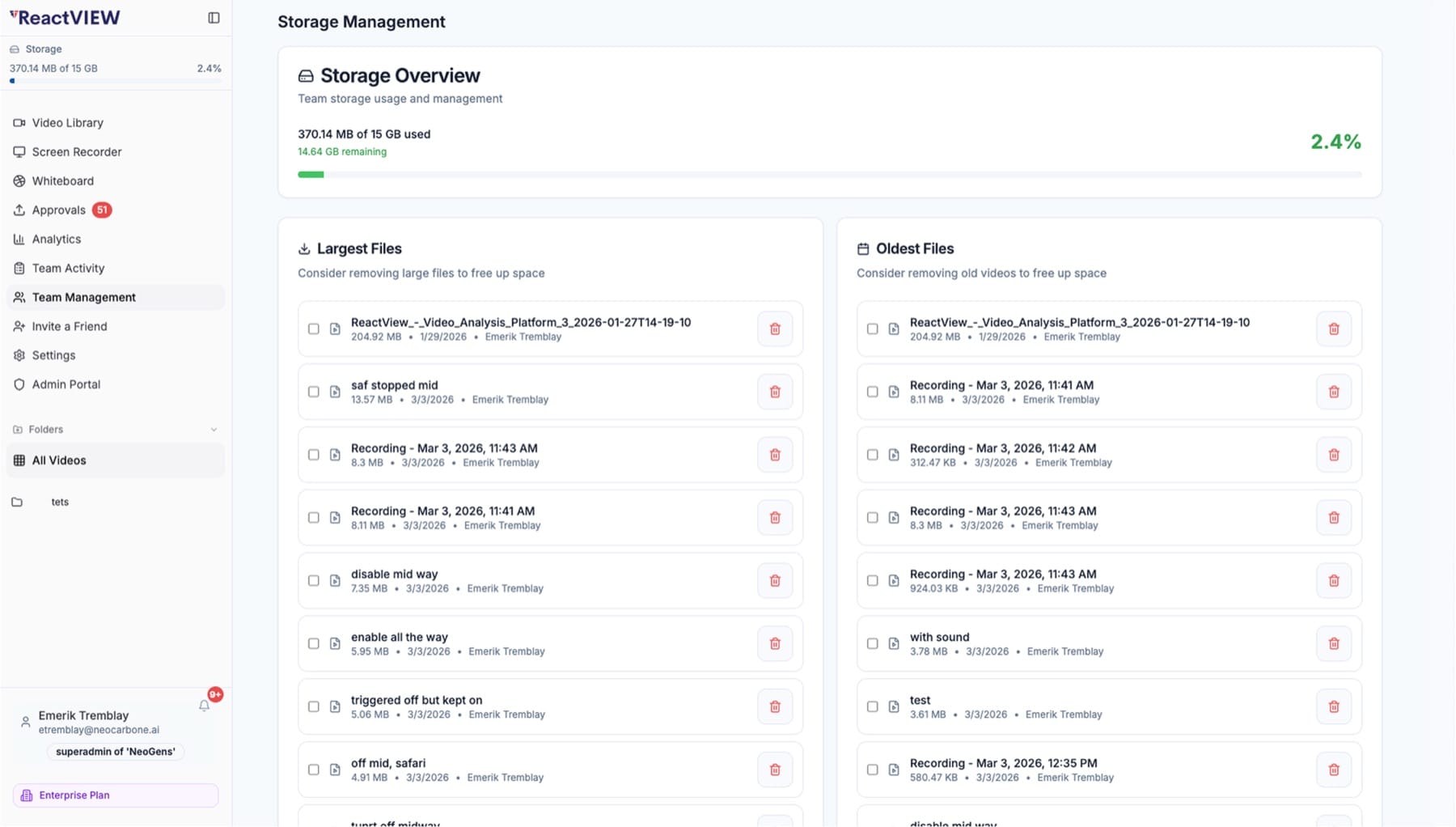Open Admin Portal in the sidebar
This screenshot has width=1456, height=827.
click(116, 385)
